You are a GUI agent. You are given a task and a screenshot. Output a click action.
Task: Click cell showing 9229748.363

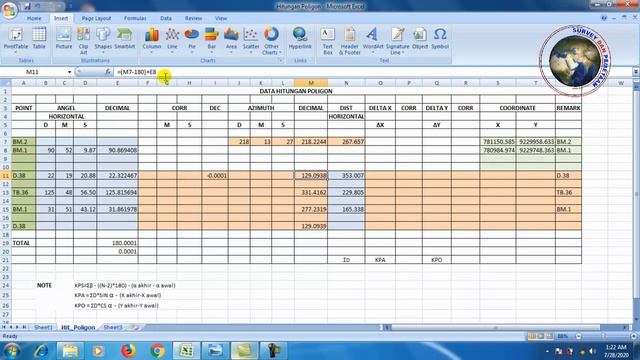(x=536, y=150)
